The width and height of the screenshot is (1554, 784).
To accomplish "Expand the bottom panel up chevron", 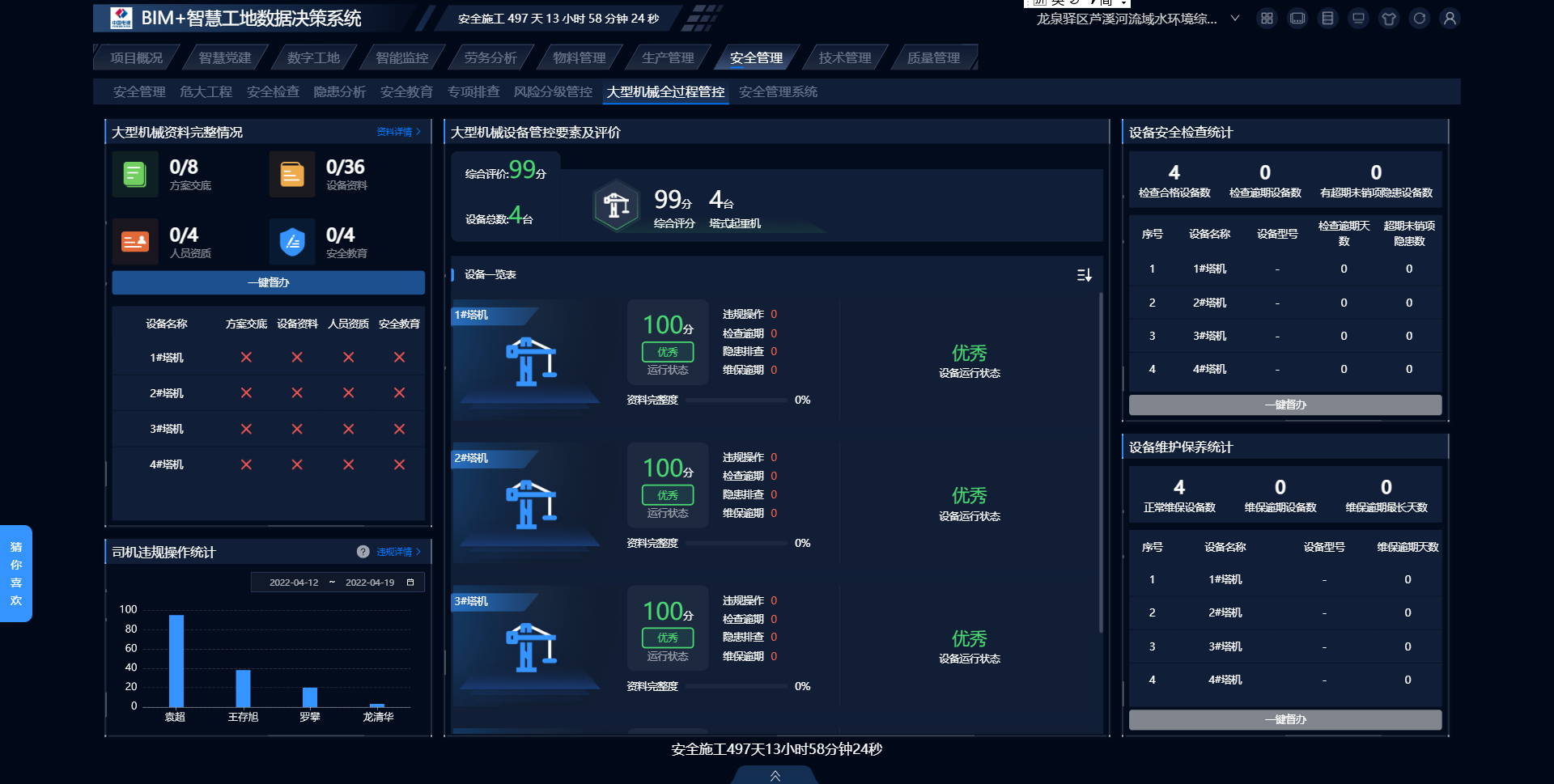I will click(x=775, y=776).
